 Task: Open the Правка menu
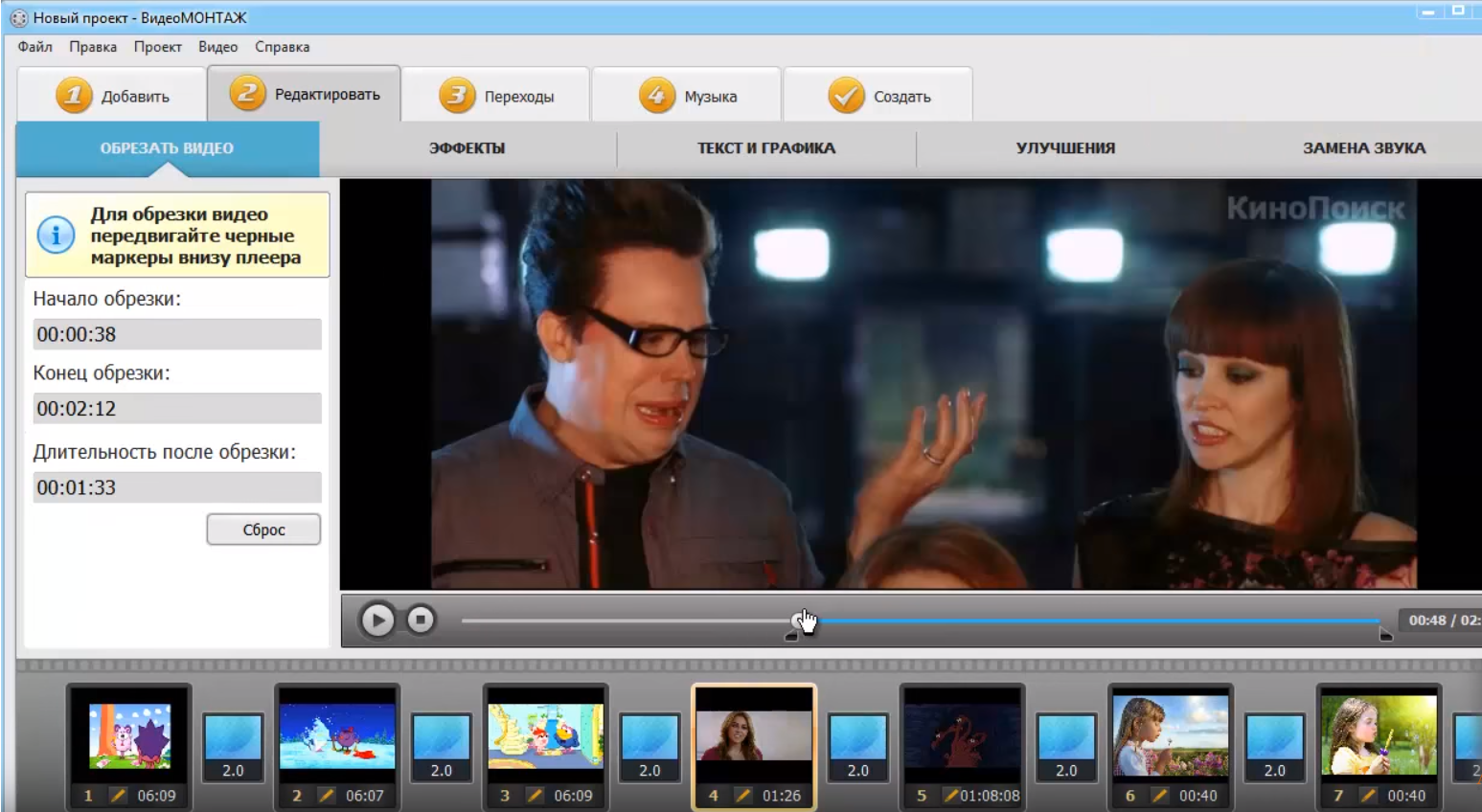point(93,47)
